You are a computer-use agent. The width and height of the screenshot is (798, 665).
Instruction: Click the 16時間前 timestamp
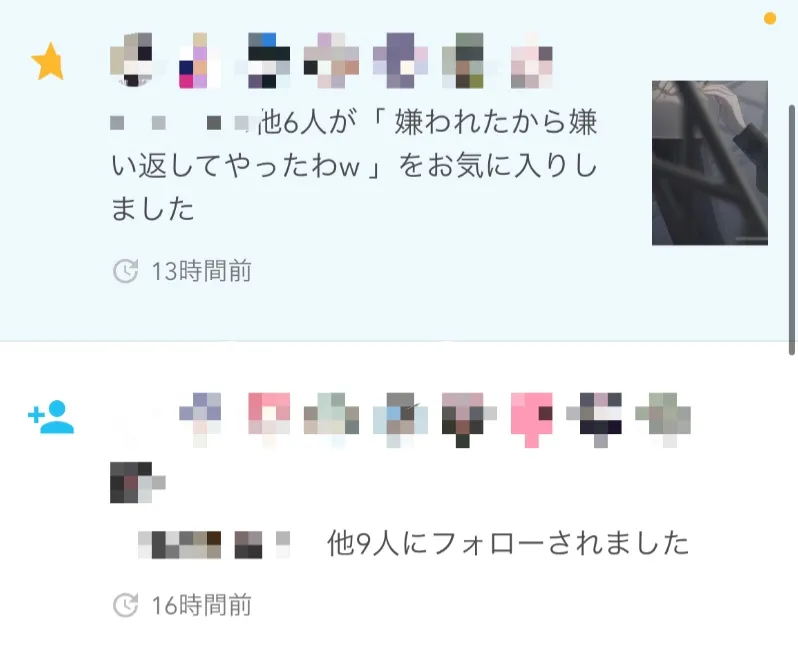202,605
